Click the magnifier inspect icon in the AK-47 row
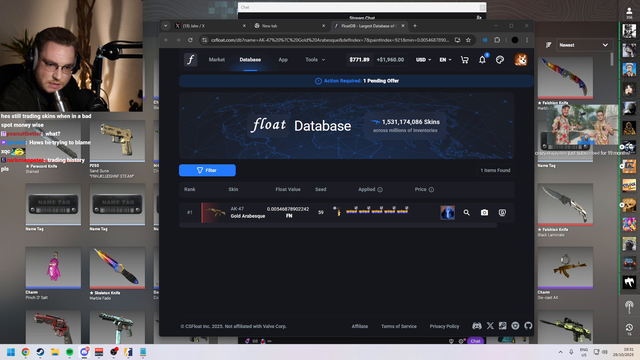The height and width of the screenshot is (360, 640). pyautogui.click(x=467, y=213)
